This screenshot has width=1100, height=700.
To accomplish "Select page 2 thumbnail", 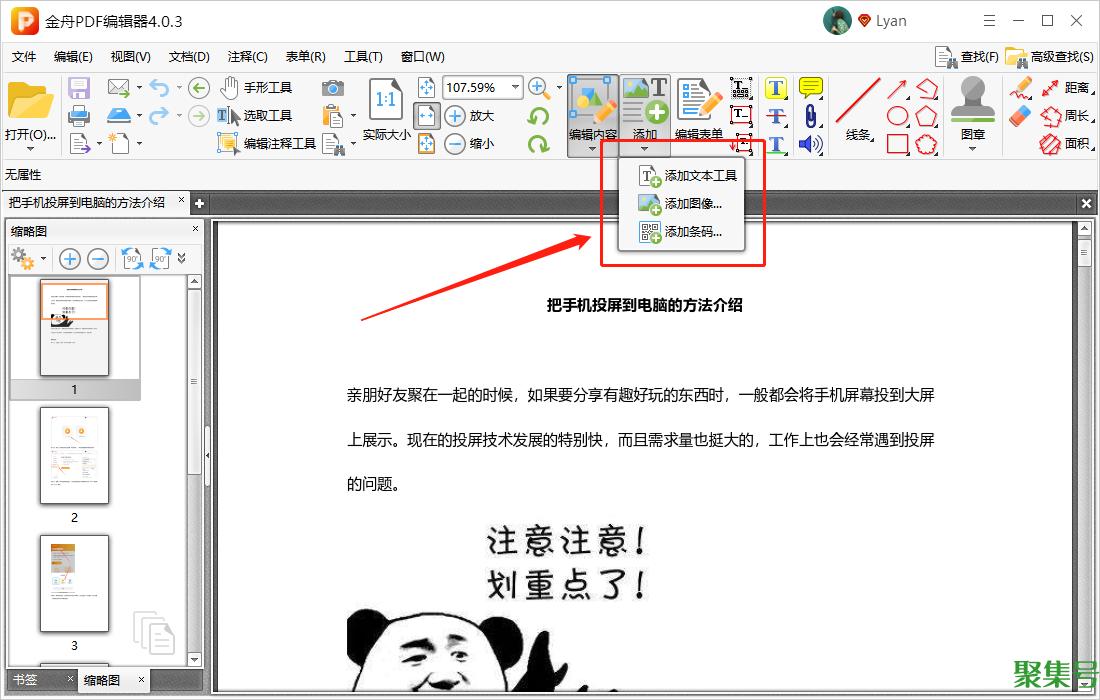I will 74,455.
